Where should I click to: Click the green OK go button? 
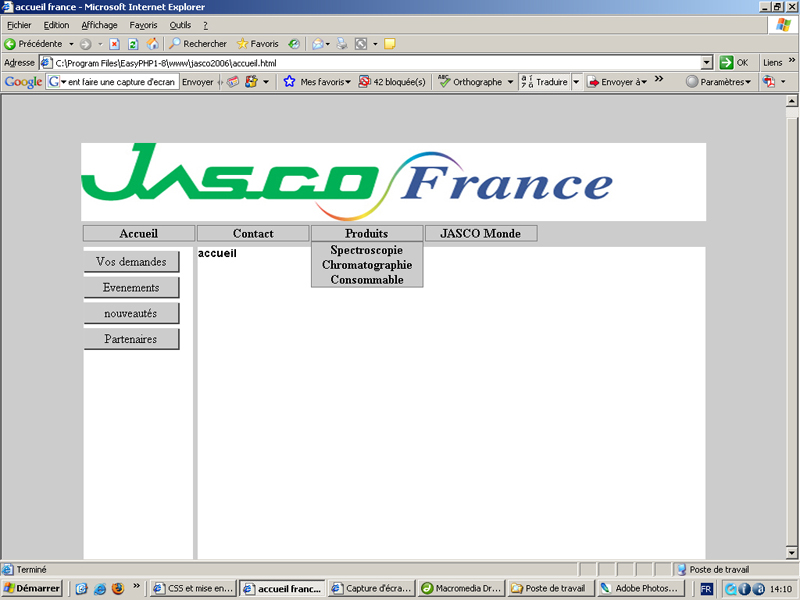click(734, 63)
